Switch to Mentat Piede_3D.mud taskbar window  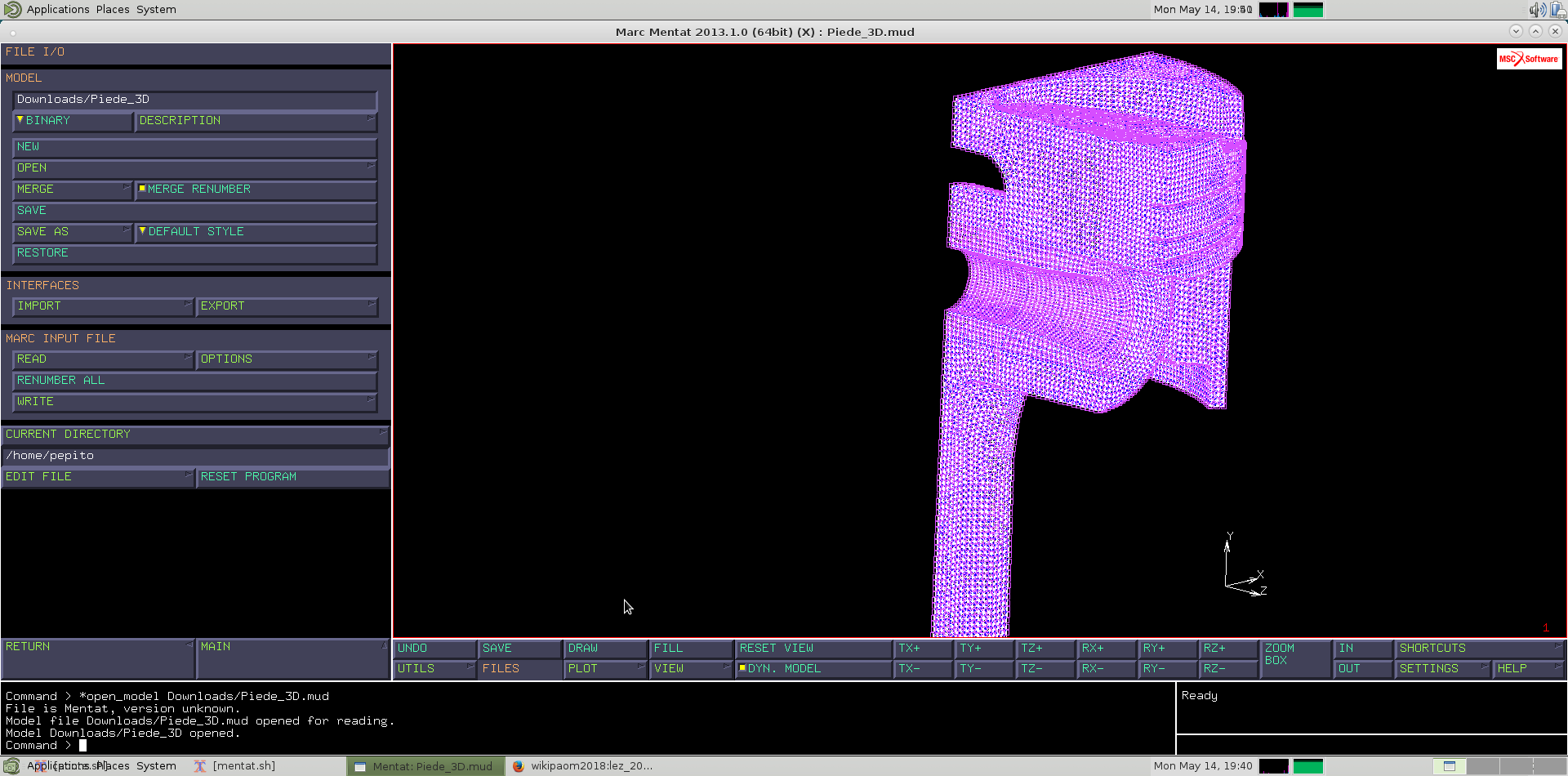(424, 766)
